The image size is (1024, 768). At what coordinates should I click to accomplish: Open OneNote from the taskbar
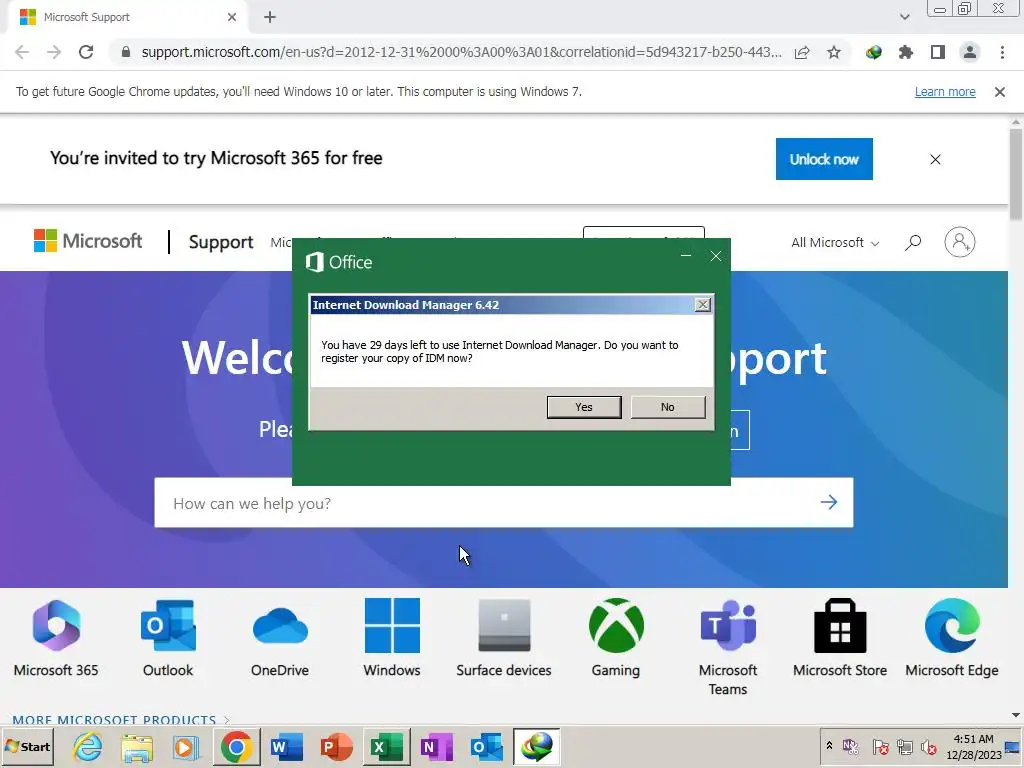coord(436,746)
